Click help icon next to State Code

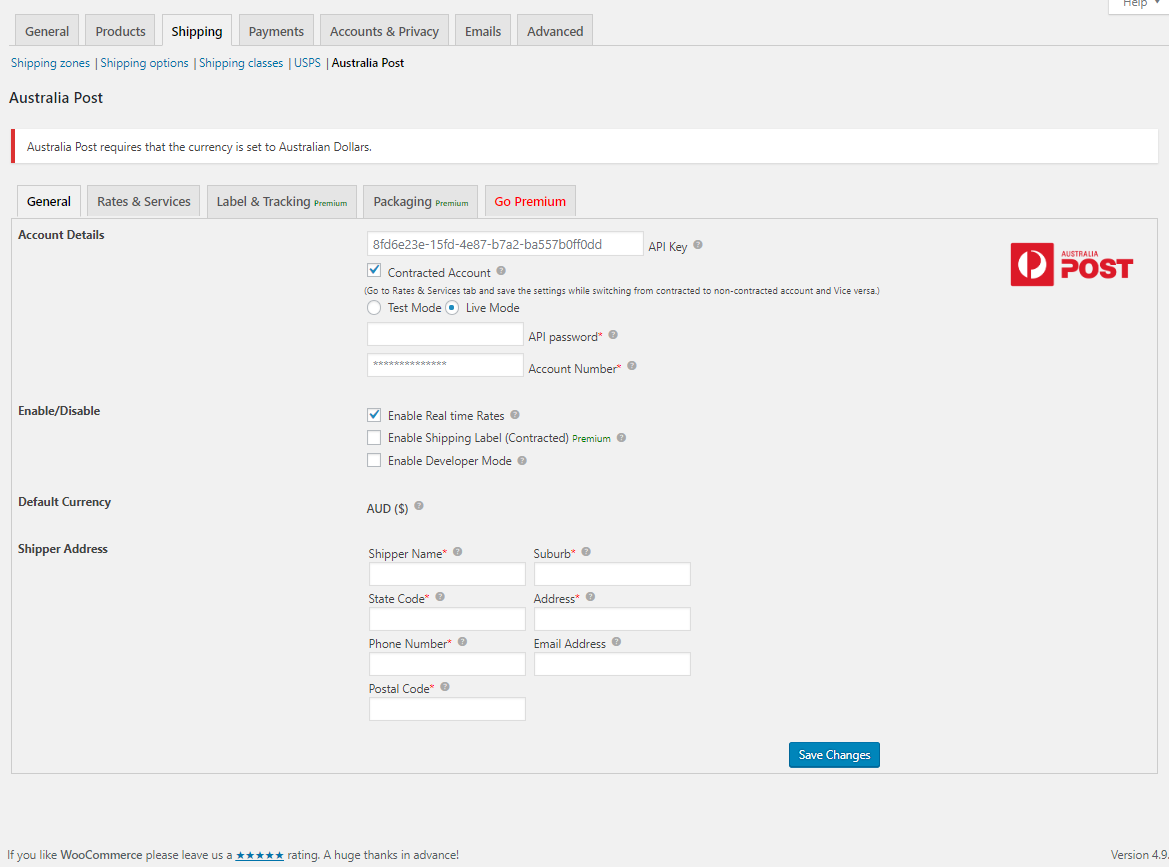point(440,596)
